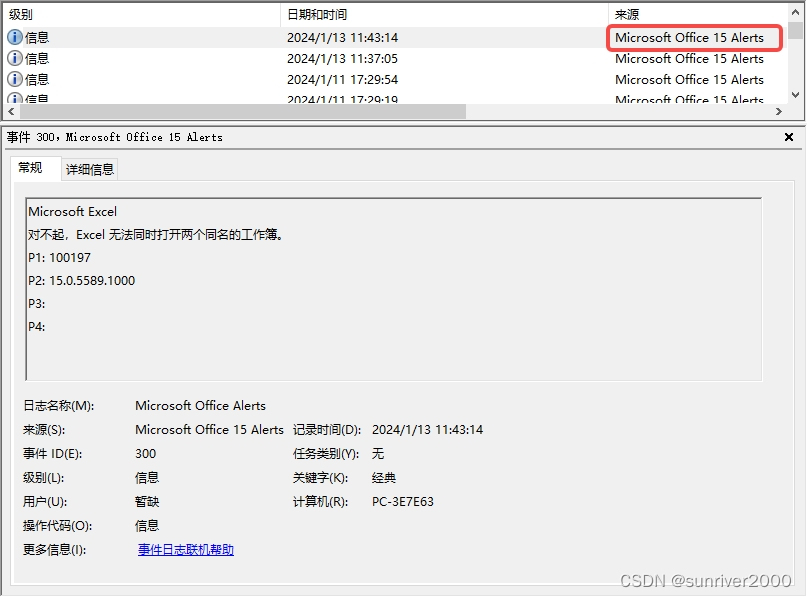
Task: Click the vertical scrollbar thumb of event list
Action: (x=796, y=29)
